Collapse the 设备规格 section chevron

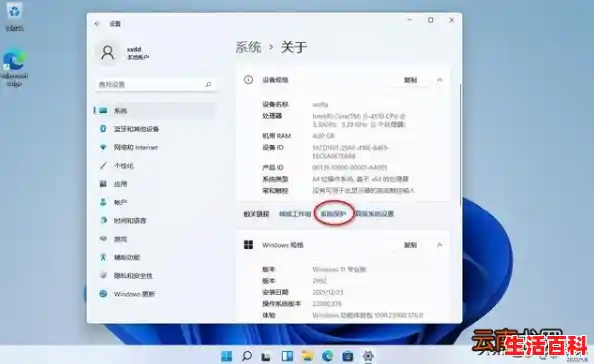point(439,80)
